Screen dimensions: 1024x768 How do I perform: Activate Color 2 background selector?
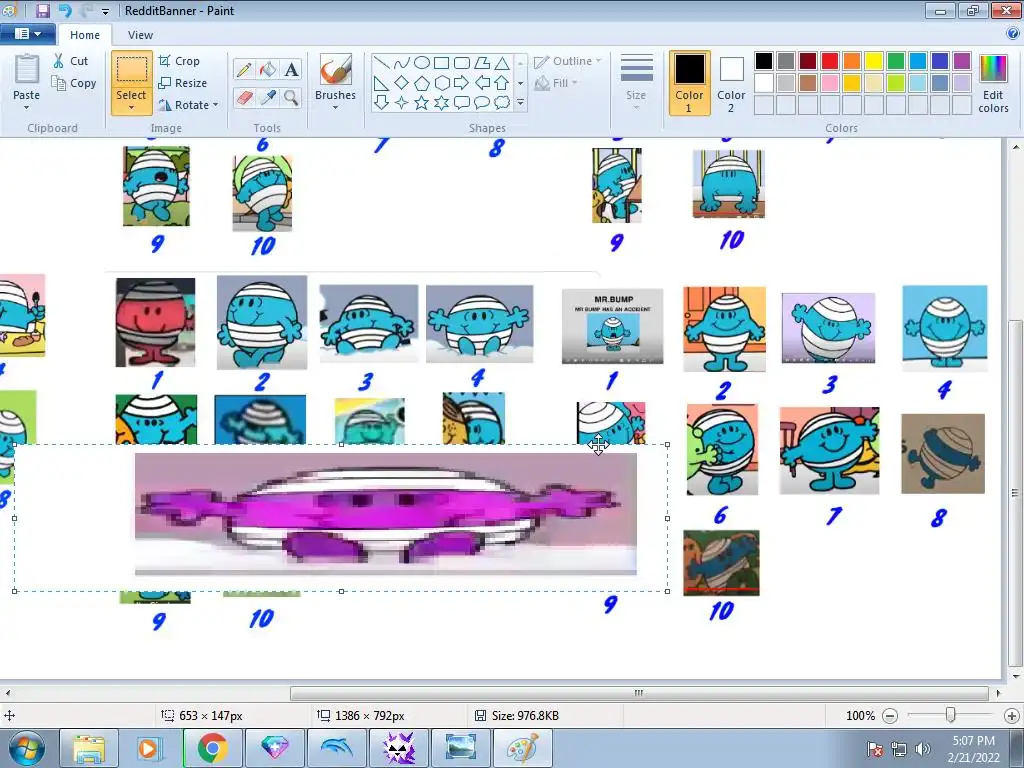[731, 83]
